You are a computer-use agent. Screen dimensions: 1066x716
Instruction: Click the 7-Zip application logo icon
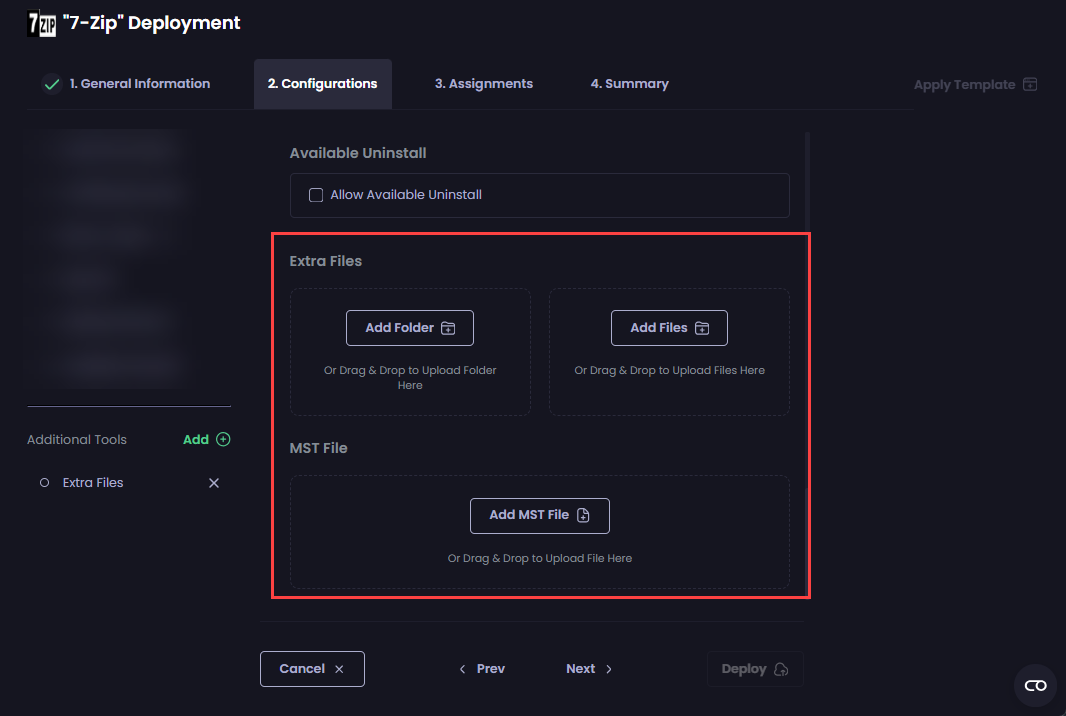click(x=41, y=23)
